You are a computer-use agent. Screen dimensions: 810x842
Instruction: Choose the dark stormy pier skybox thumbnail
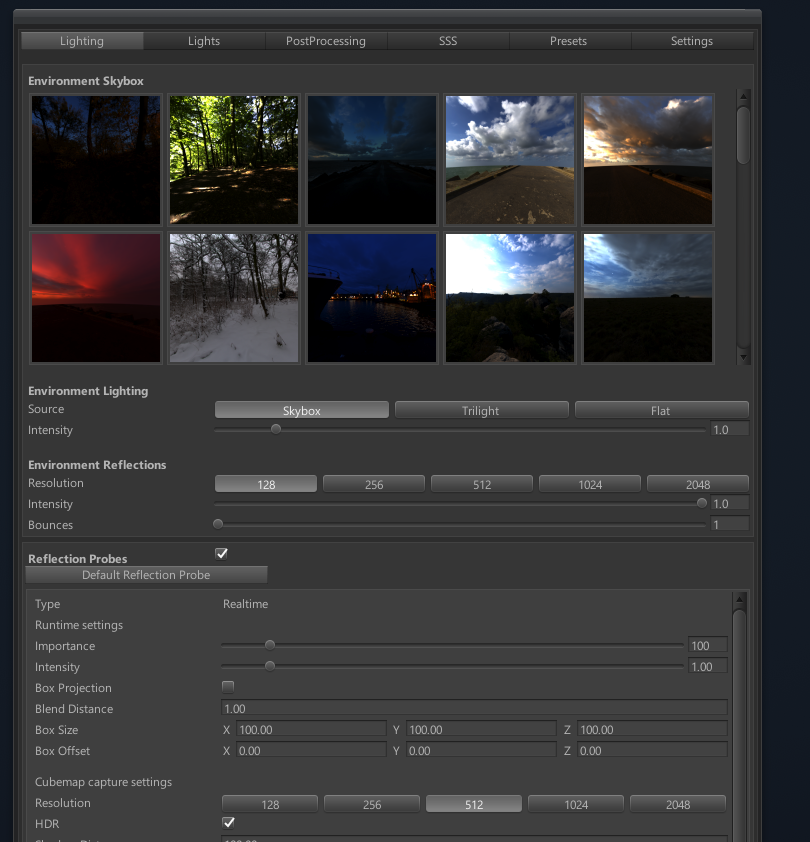coord(372,160)
